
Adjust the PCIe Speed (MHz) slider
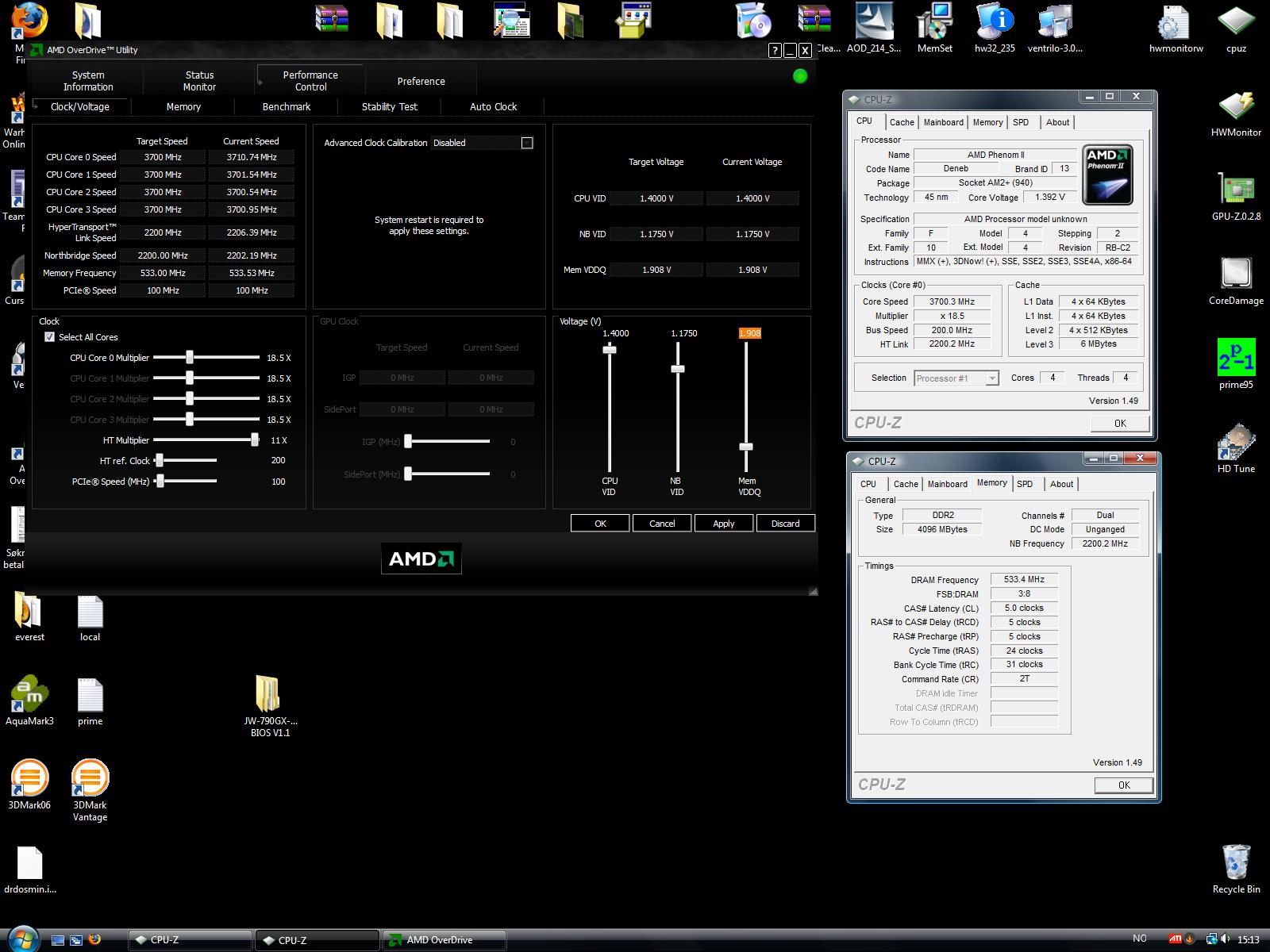[160, 482]
